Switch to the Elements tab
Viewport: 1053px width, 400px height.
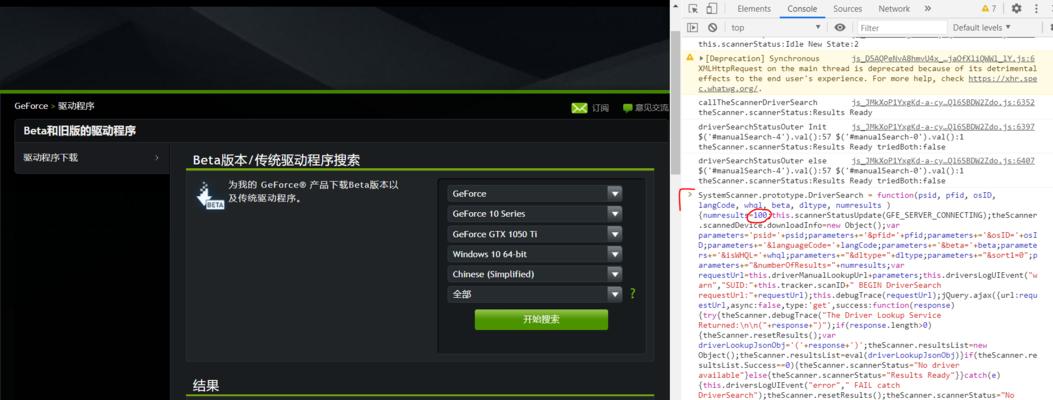(753, 9)
